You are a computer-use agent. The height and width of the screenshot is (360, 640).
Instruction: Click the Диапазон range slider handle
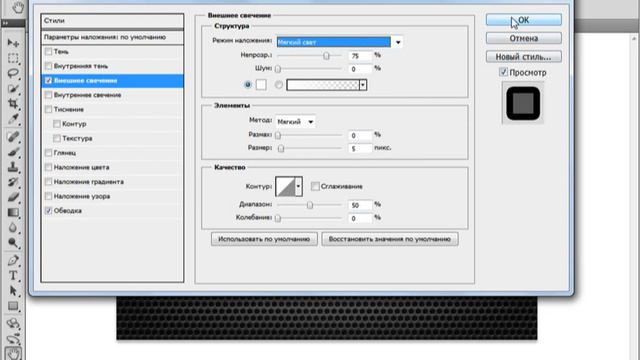[310, 205]
